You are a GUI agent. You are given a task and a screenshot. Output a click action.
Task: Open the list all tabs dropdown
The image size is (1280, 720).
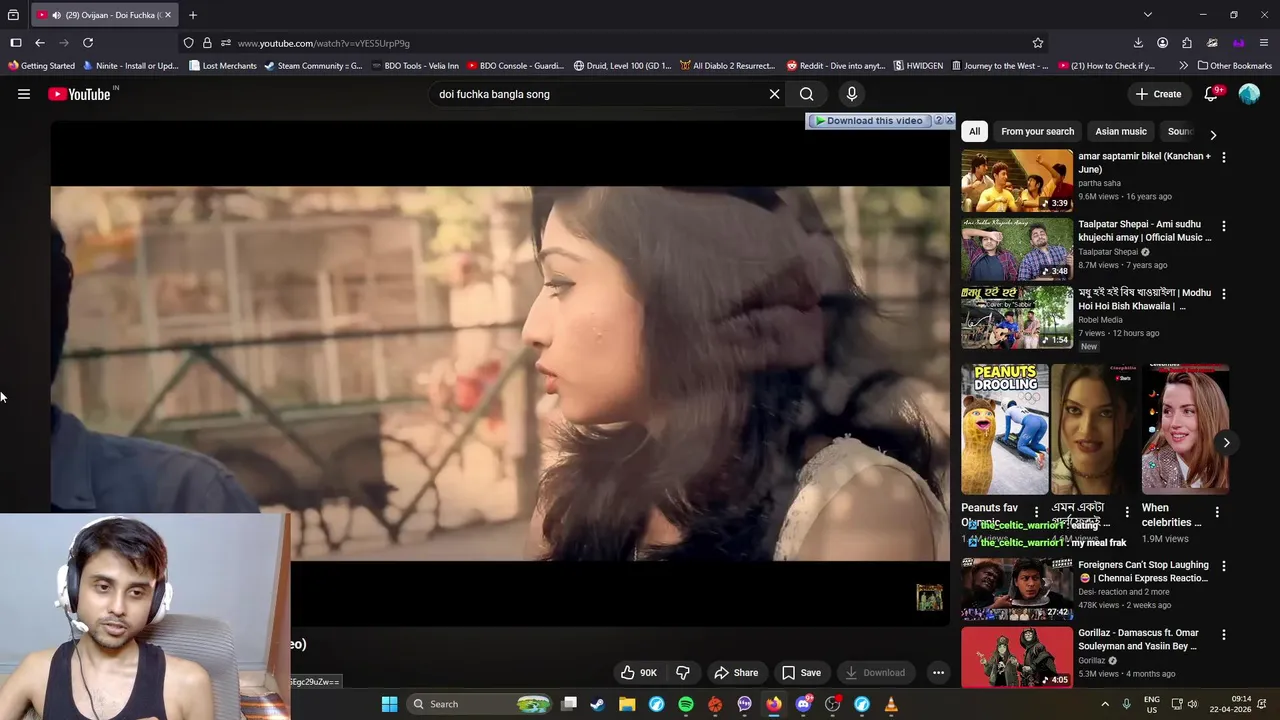pyautogui.click(x=1148, y=15)
